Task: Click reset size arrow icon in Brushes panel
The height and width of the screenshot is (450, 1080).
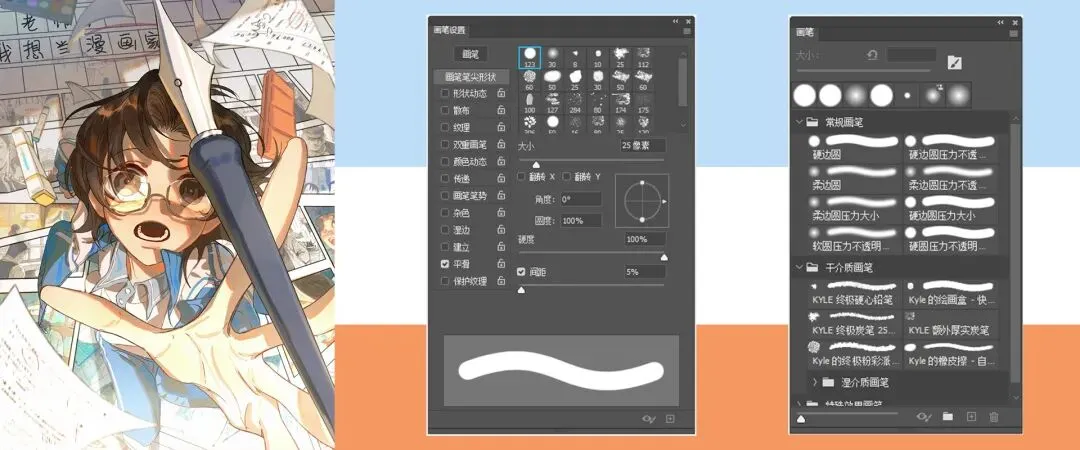Action: [872, 55]
